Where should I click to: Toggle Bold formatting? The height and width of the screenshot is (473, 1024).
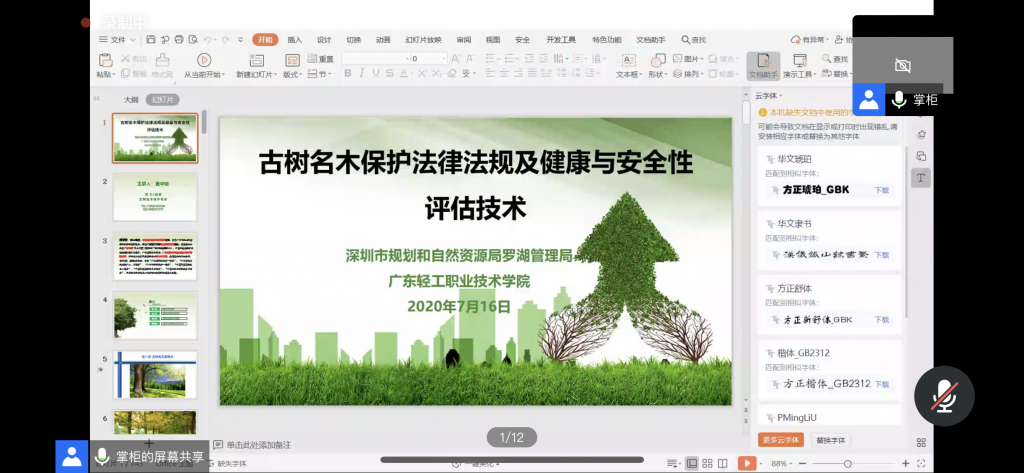coord(347,73)
